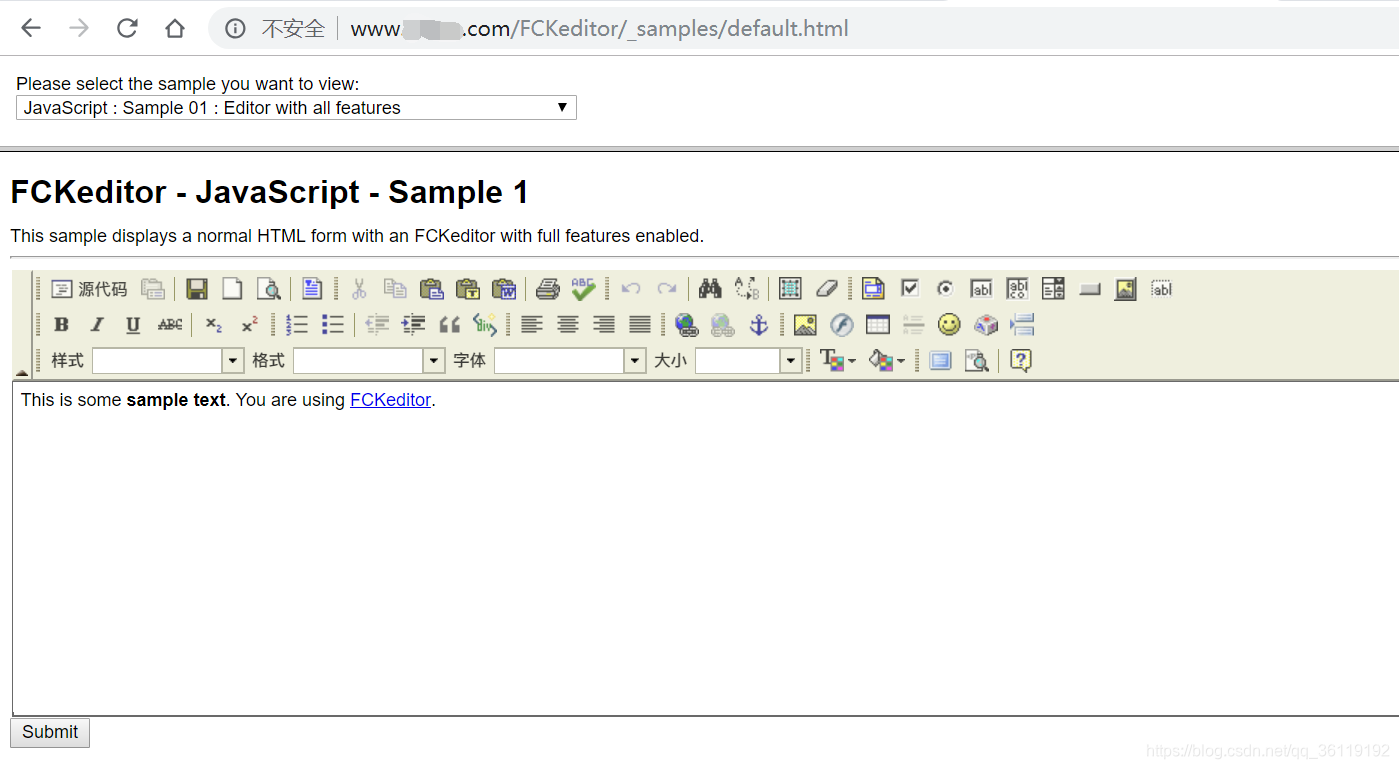This screenshot has height=769, width=1399.
Task: Open the Replace icon
Action: 746,289
